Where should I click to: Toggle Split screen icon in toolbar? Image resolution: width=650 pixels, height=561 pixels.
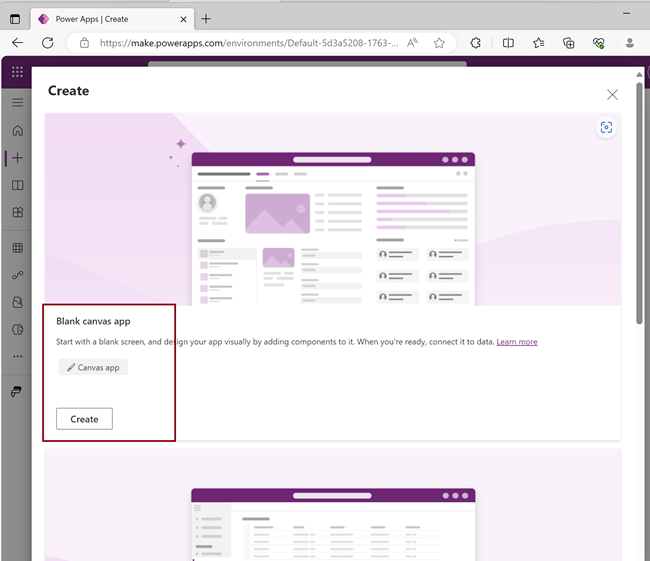[x=508, y=43]
